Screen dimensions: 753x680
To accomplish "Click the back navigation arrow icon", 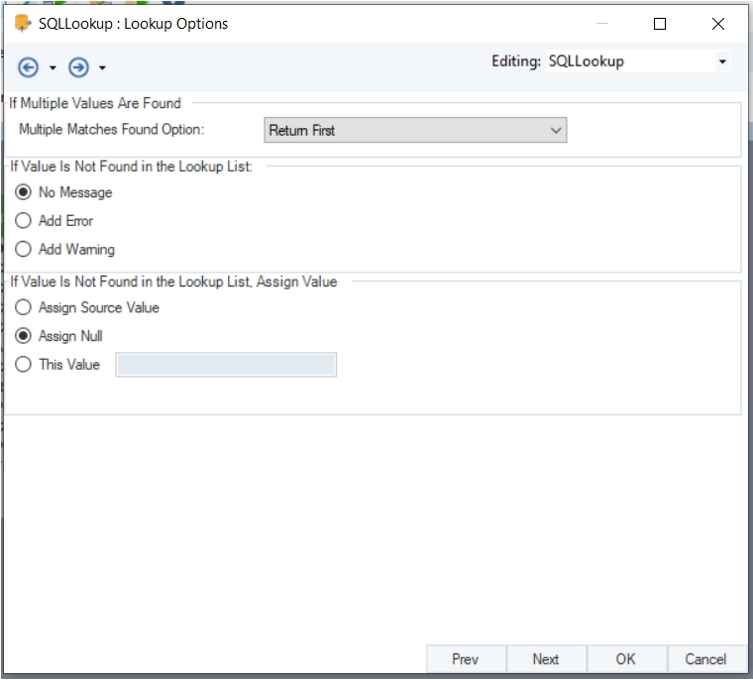I will pyautogui.click(x=28, y=67).
